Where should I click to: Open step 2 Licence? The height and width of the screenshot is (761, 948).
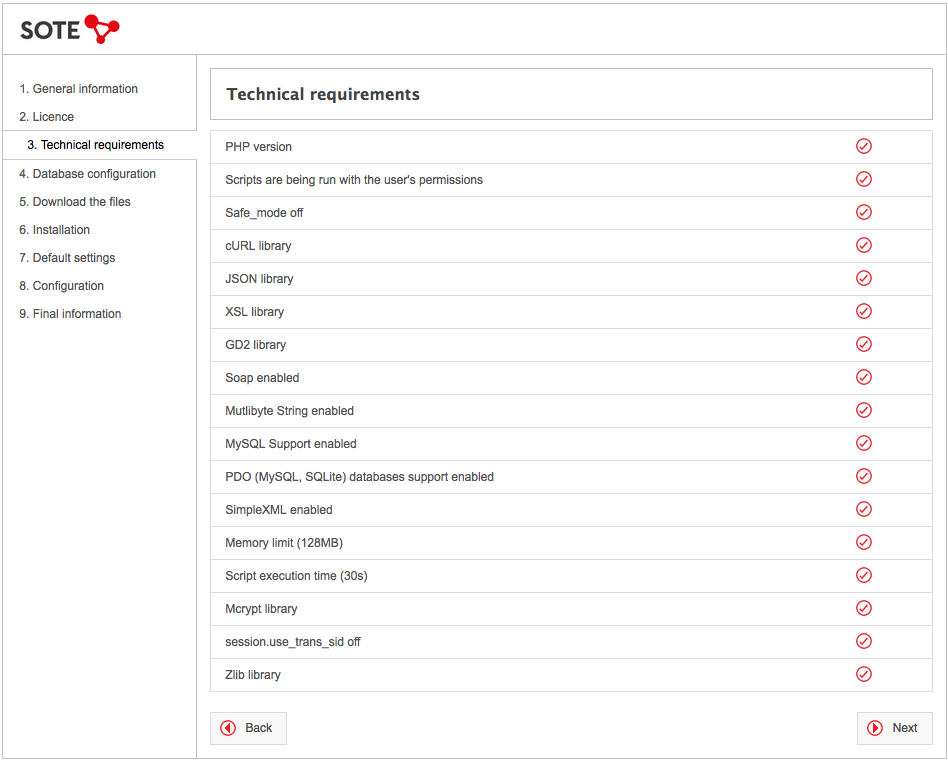(47, 117)
